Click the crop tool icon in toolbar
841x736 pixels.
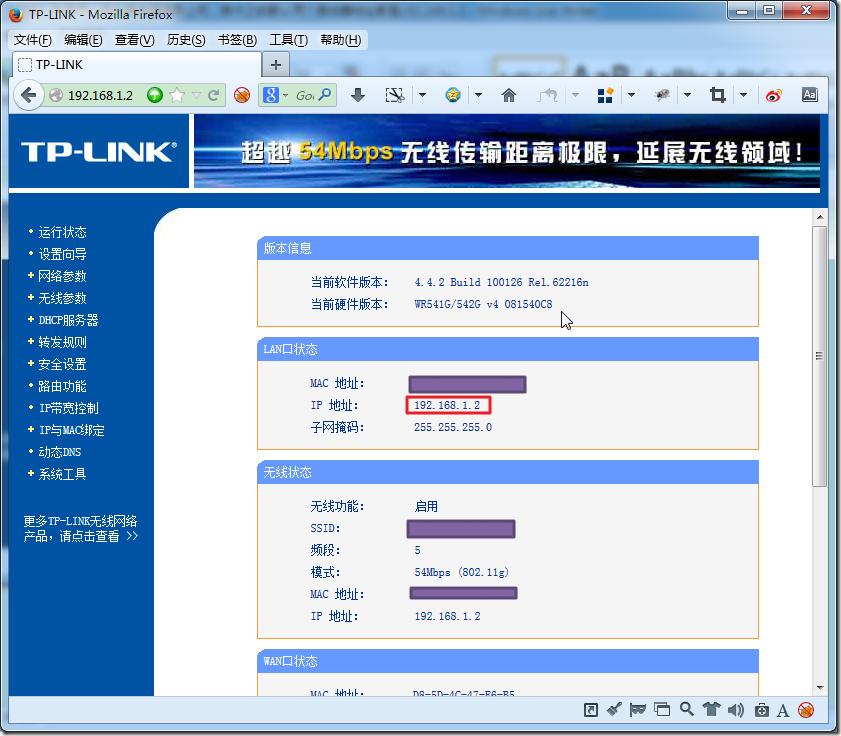(x=718, y=95)
